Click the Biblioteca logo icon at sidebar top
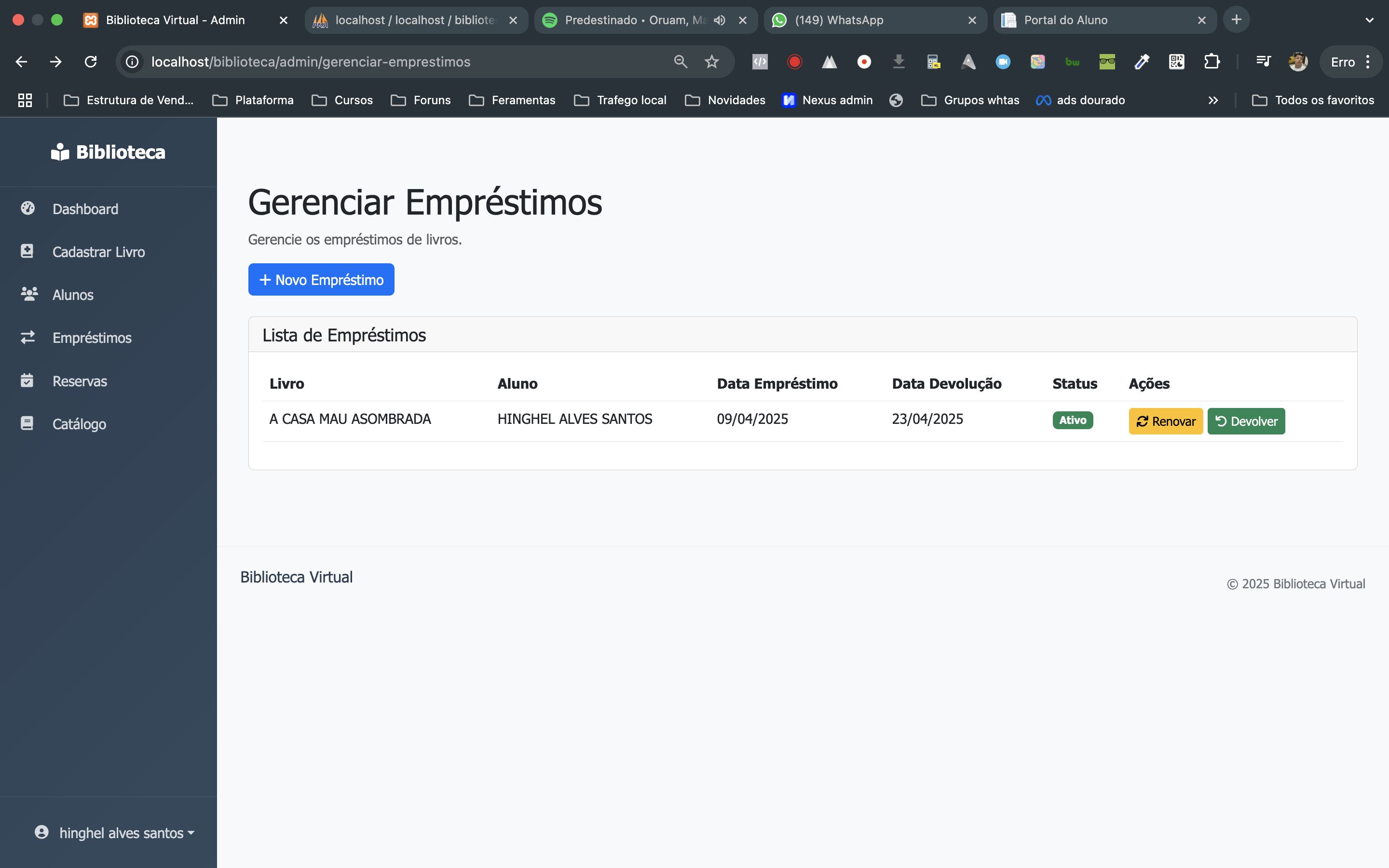The width and height of the screenshot is (1389, 868). pos(60,151)
